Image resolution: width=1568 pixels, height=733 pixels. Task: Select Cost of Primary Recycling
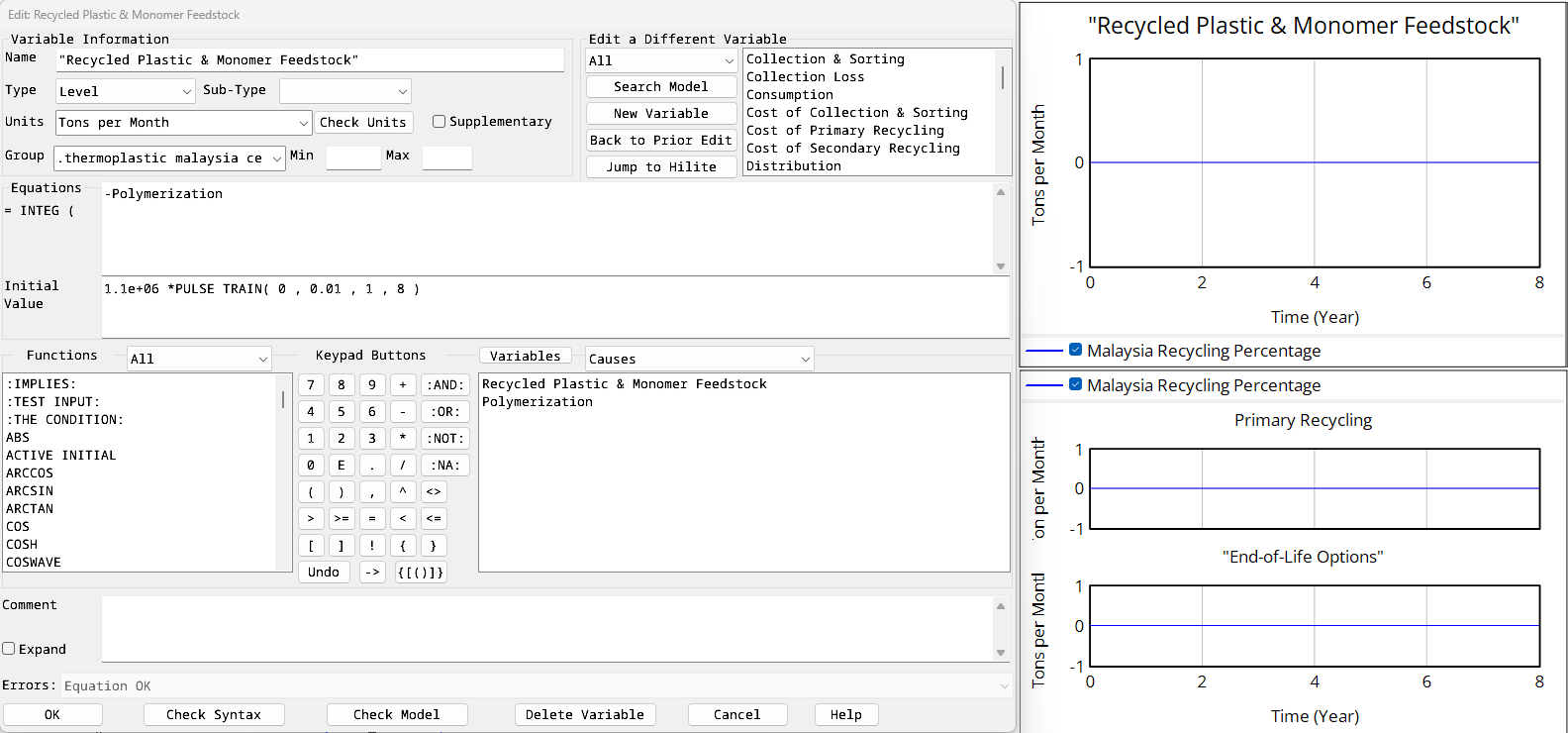(x=845, y=131)
